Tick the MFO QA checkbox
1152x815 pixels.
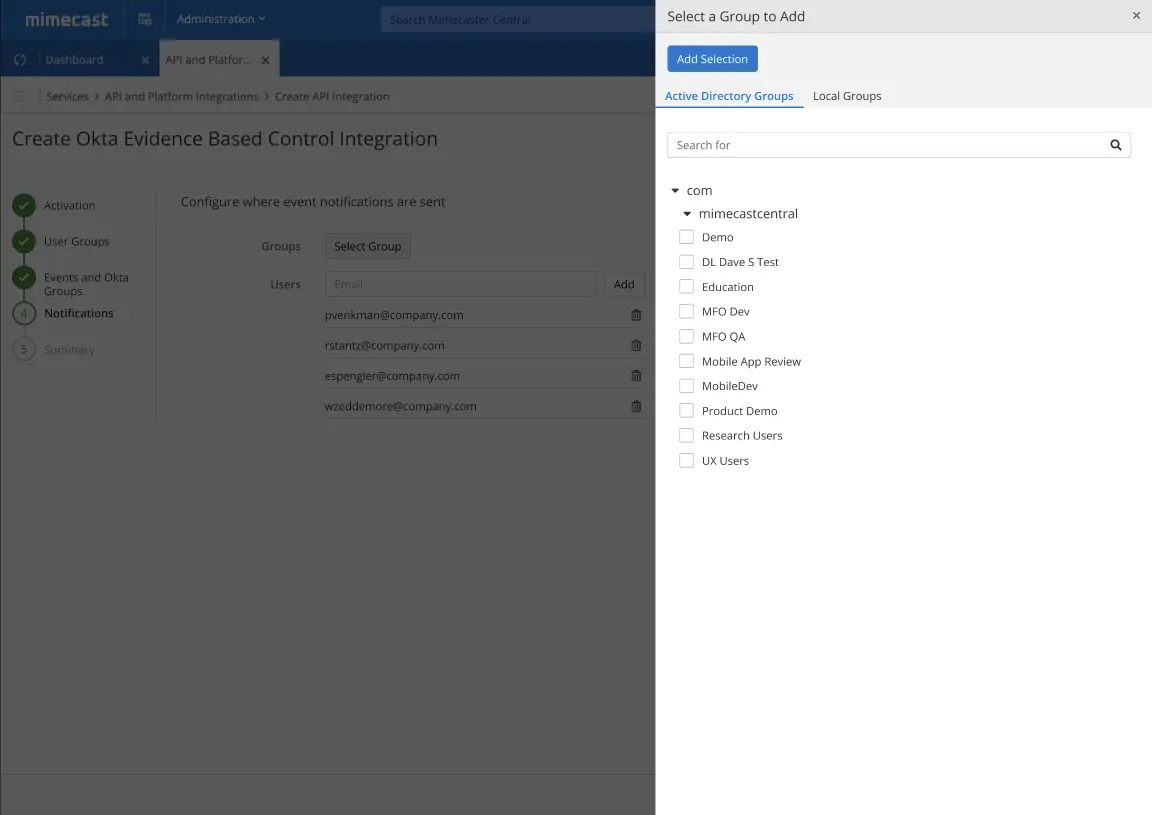pos(686,337)
